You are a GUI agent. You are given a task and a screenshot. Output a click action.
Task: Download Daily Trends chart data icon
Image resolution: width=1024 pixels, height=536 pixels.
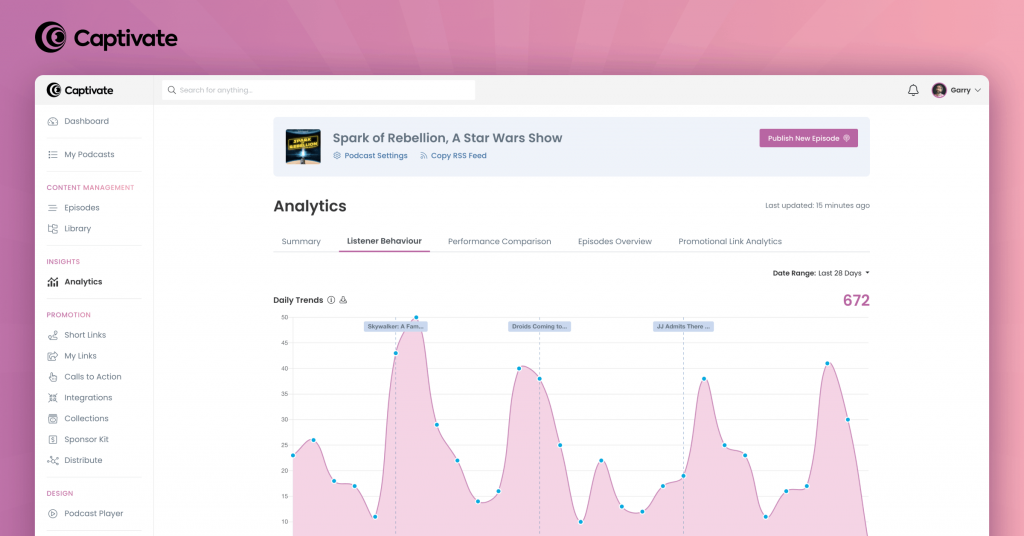[x=343, y=300]
